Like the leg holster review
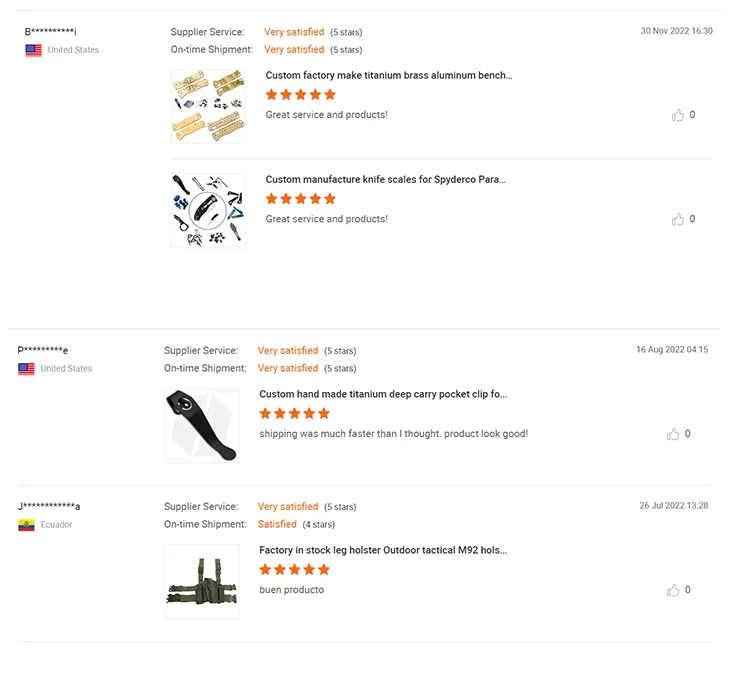The image size is (750, 686). [673, 590]
